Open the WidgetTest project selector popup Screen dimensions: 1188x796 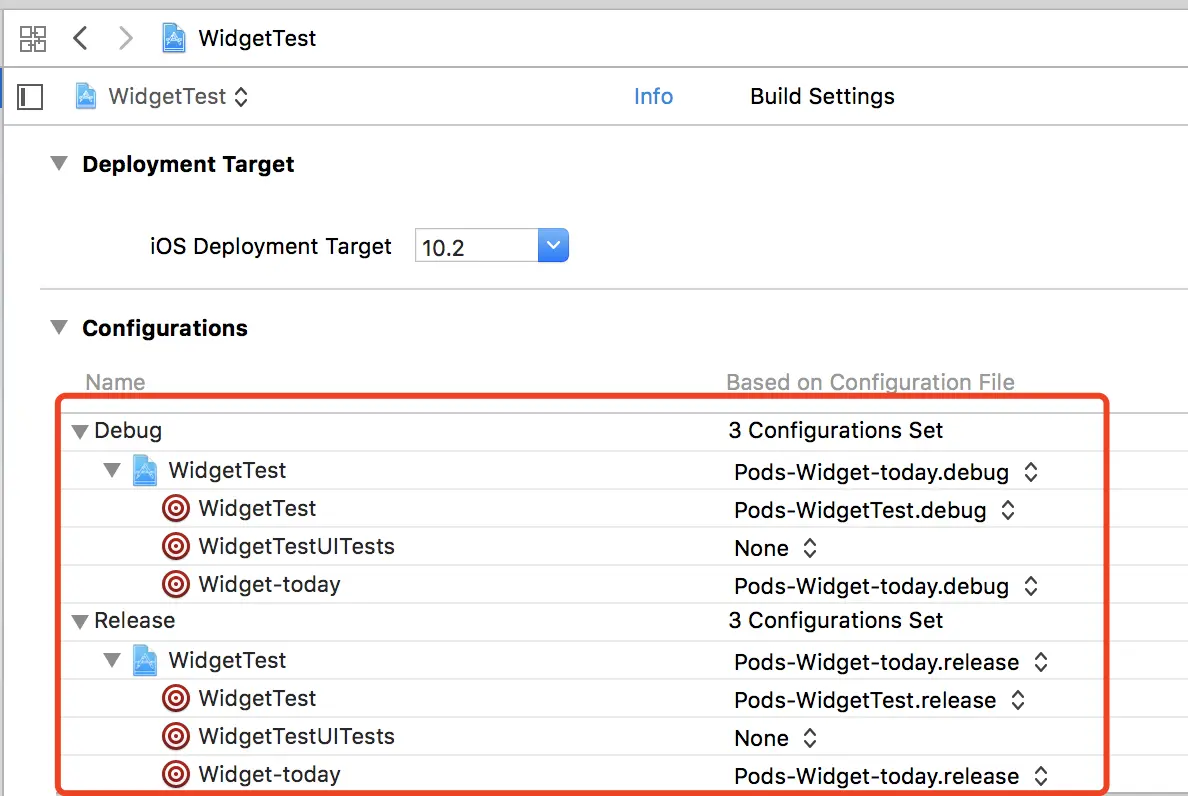pyautogui.click(x=164, y=97)
